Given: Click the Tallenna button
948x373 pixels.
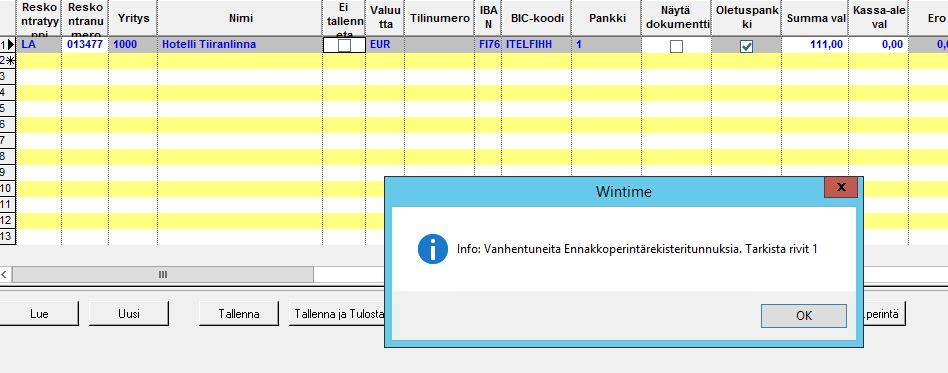Looking at the screenshot, I should (239, 314).
